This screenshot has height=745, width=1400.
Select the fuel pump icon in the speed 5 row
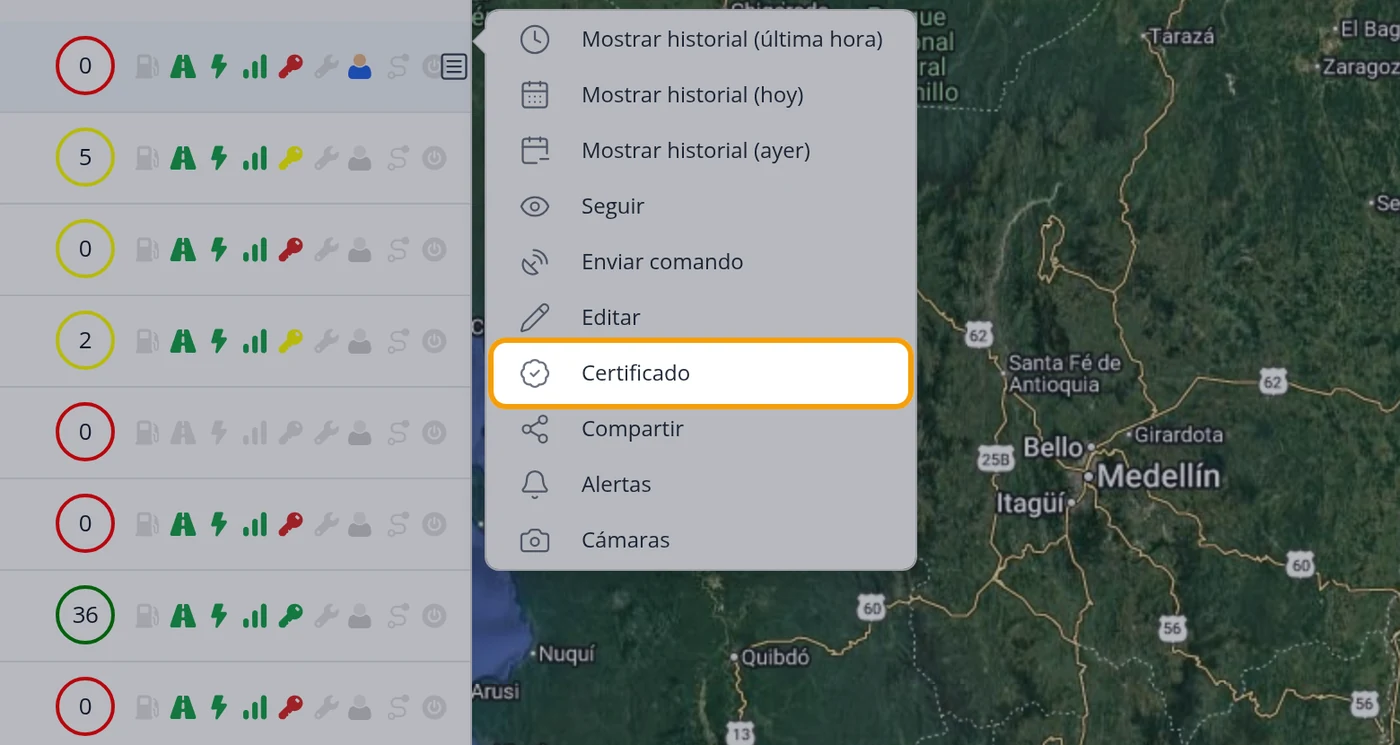(x=147, y=158)
